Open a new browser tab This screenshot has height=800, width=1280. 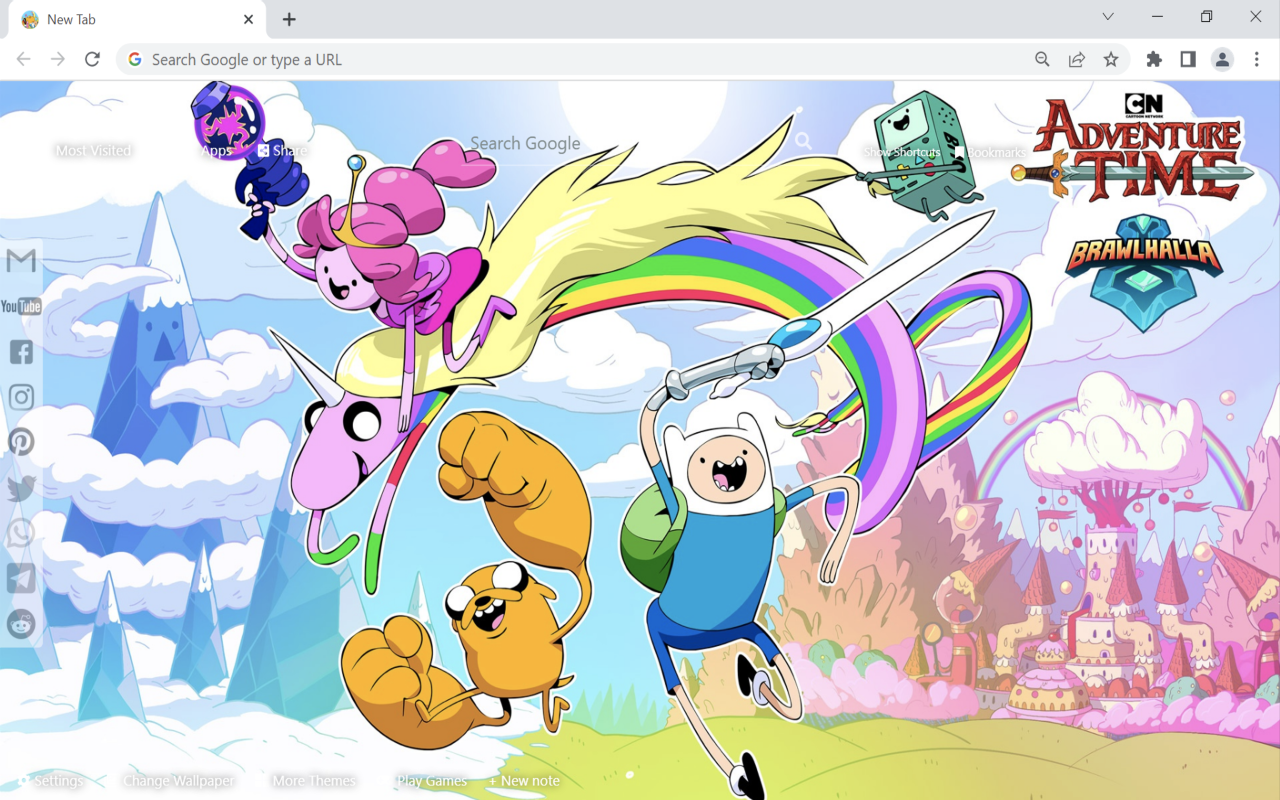coord(289,19)
